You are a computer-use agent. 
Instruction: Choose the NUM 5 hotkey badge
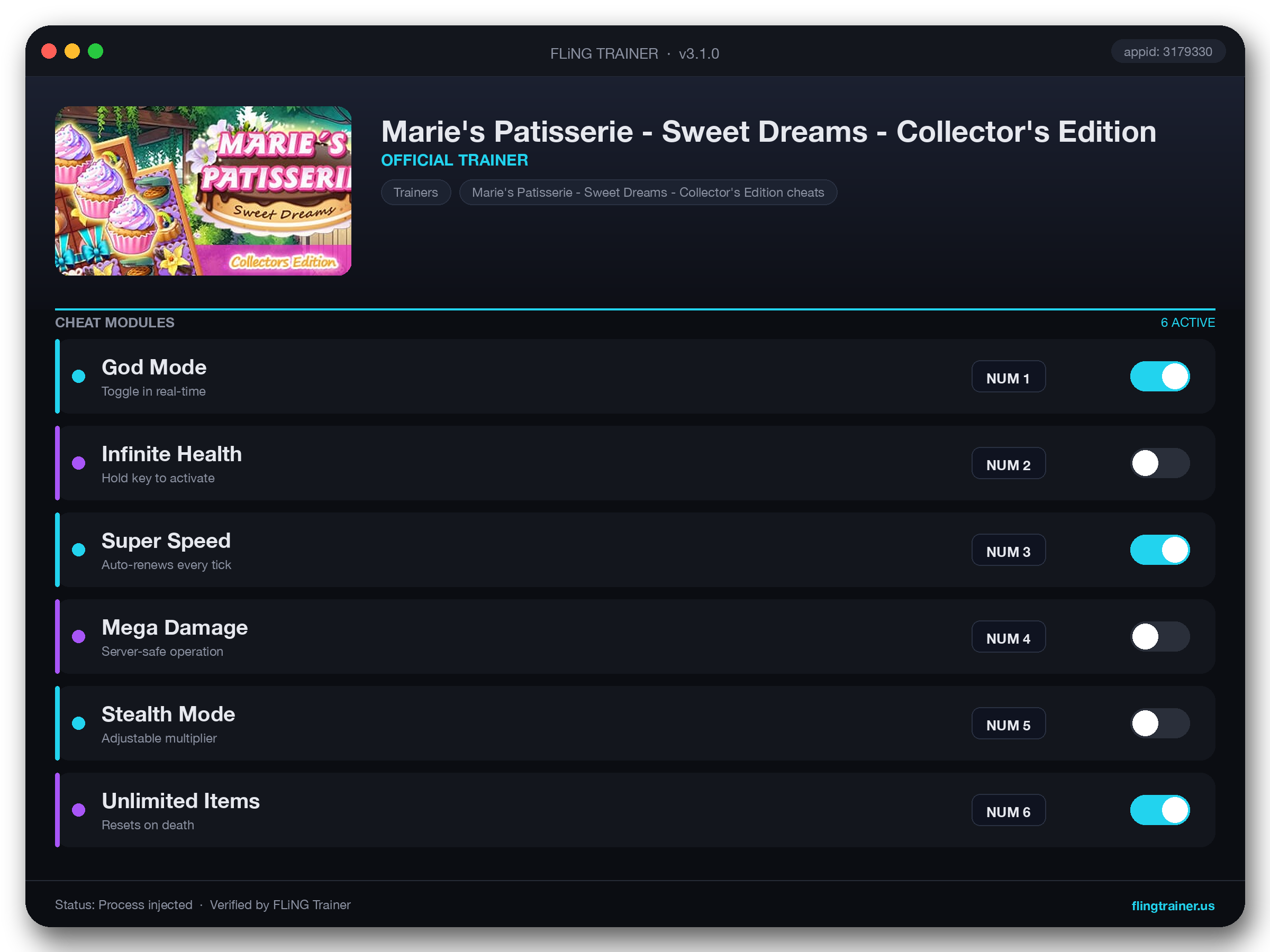[x=1008, y=723]
